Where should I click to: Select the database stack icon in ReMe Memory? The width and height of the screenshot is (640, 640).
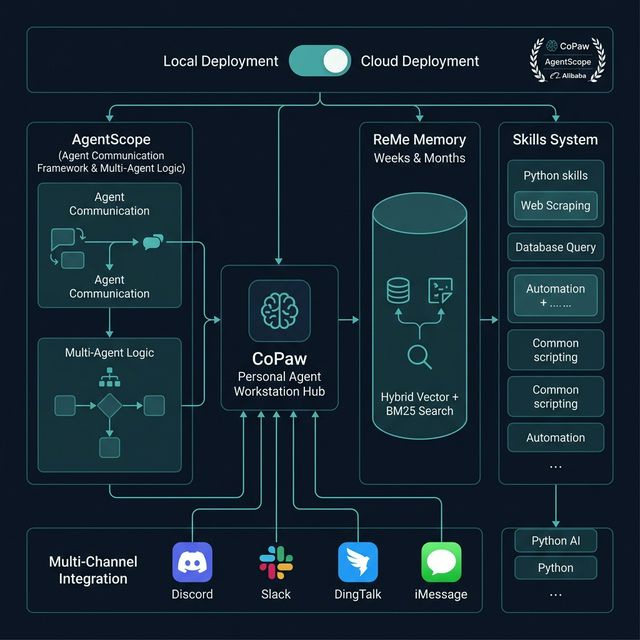coord(398,291)
